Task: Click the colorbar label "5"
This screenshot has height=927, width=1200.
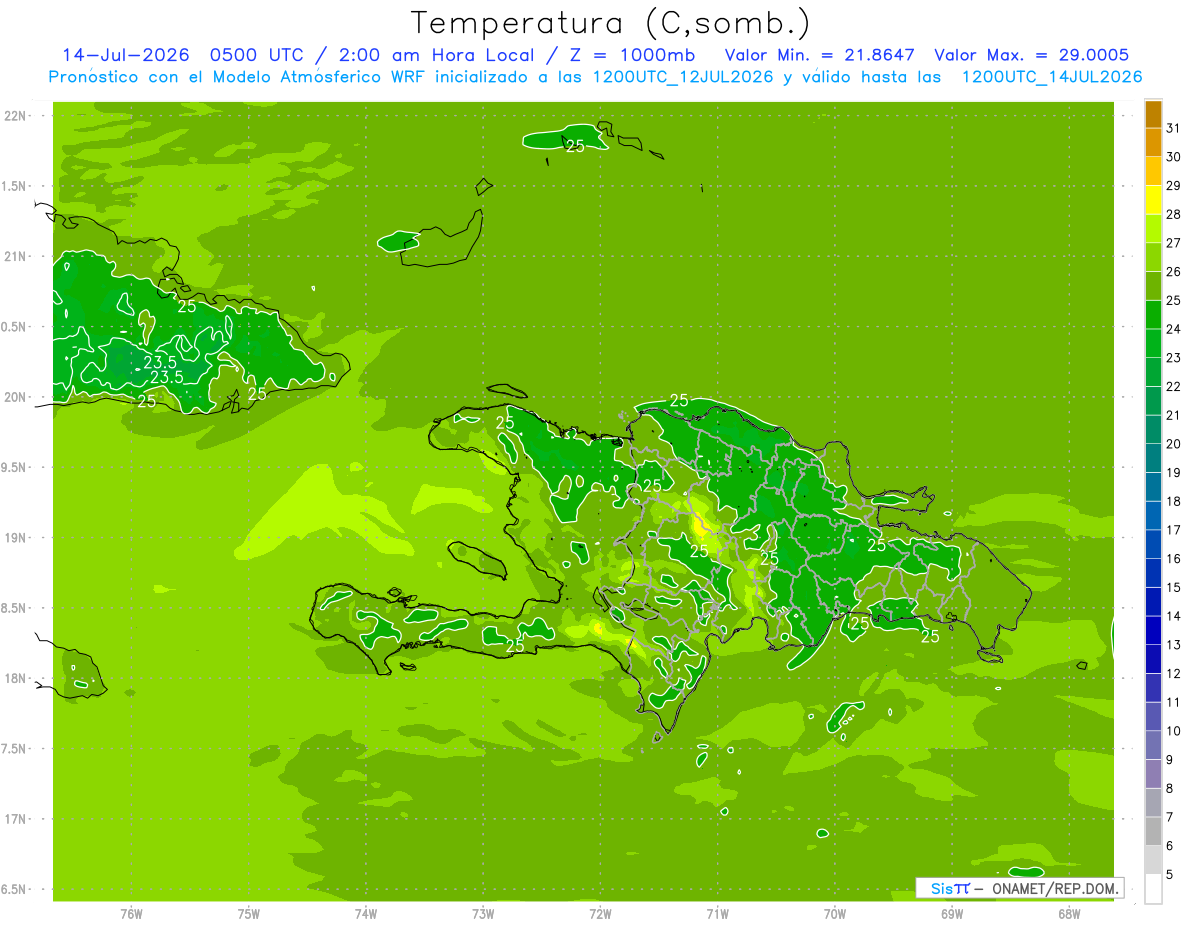Action: 1171,875
